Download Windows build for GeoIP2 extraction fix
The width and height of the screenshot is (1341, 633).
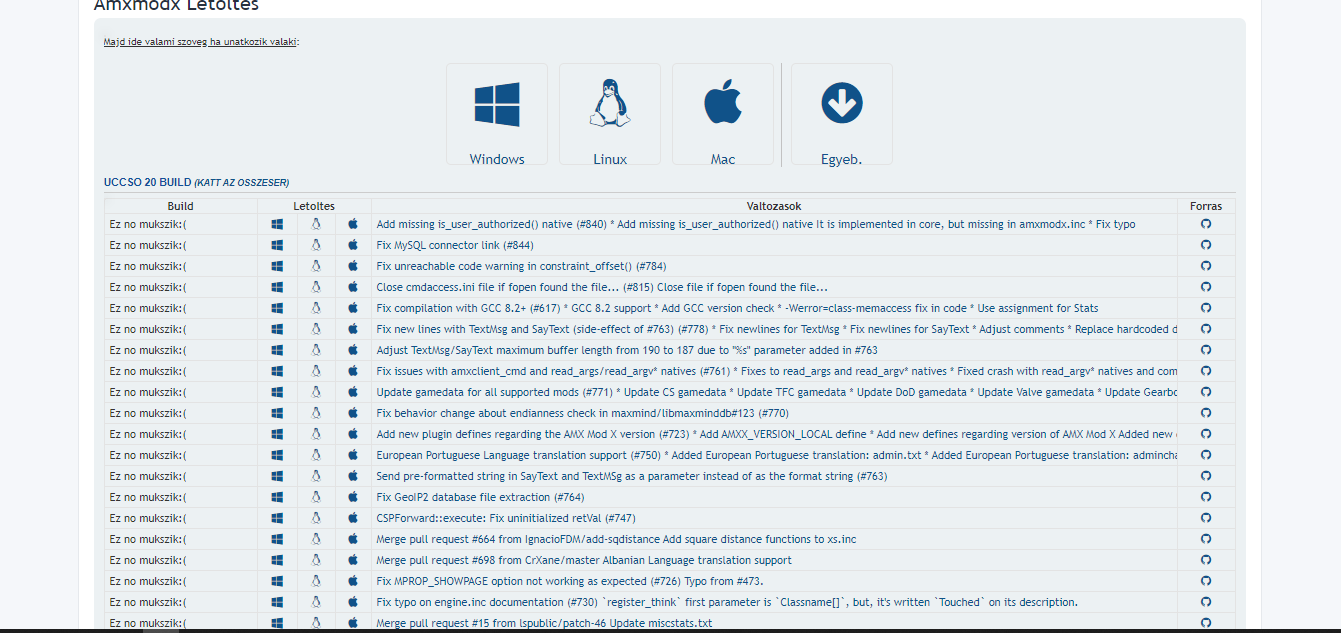277,497
